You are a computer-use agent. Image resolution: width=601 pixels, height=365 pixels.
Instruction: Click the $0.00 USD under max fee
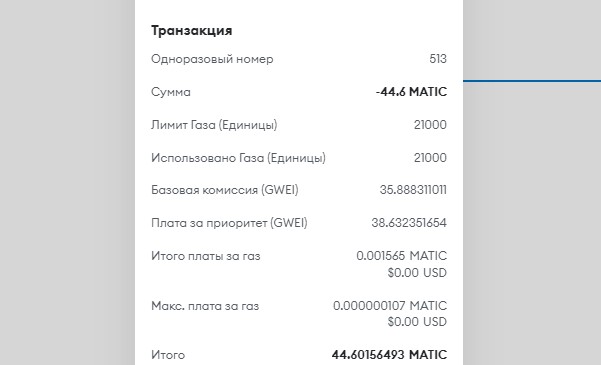click(417, 322)
